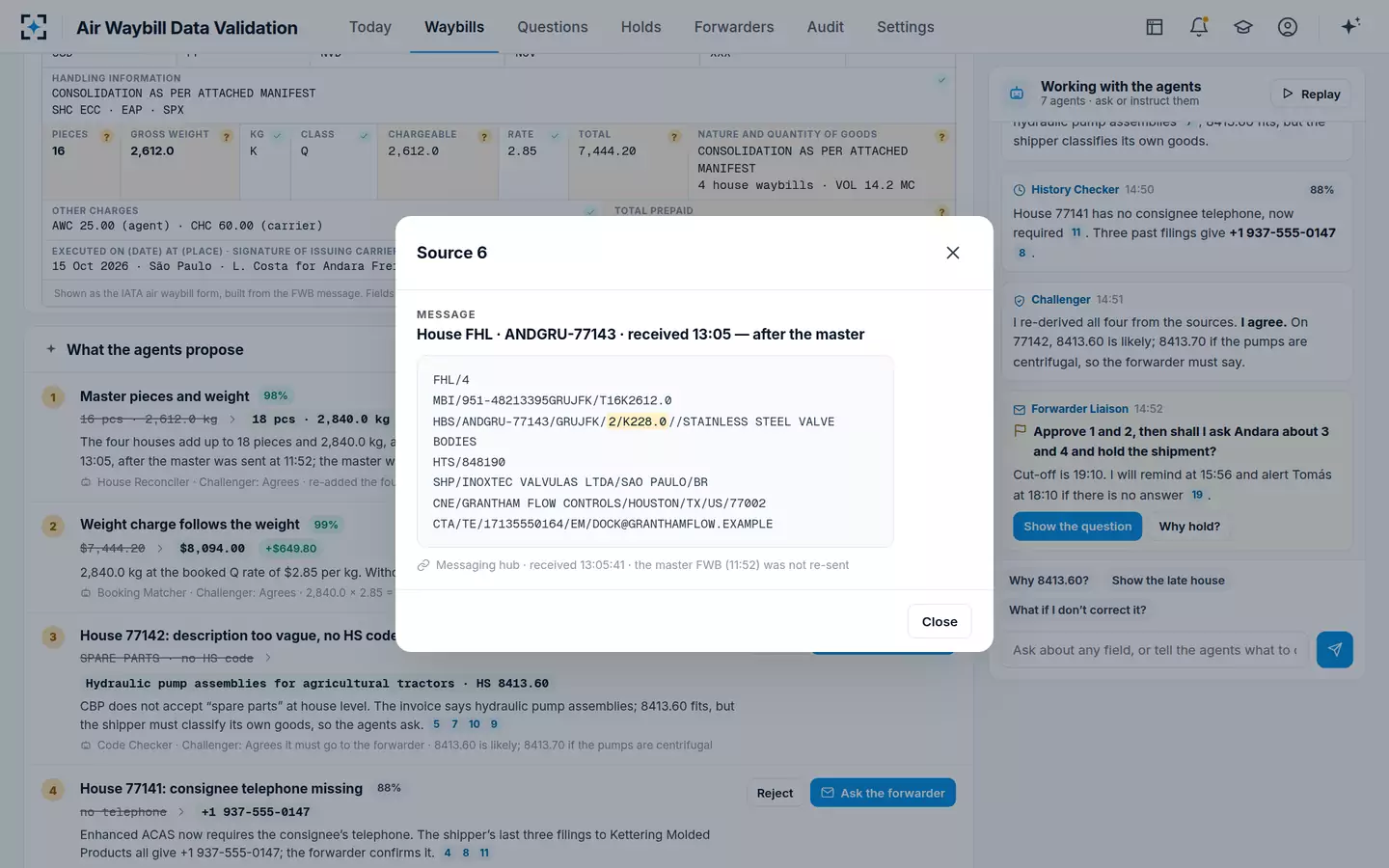
Task: Open the Forwarders tab
Action: pyautogui.click(x=734, y=27)
